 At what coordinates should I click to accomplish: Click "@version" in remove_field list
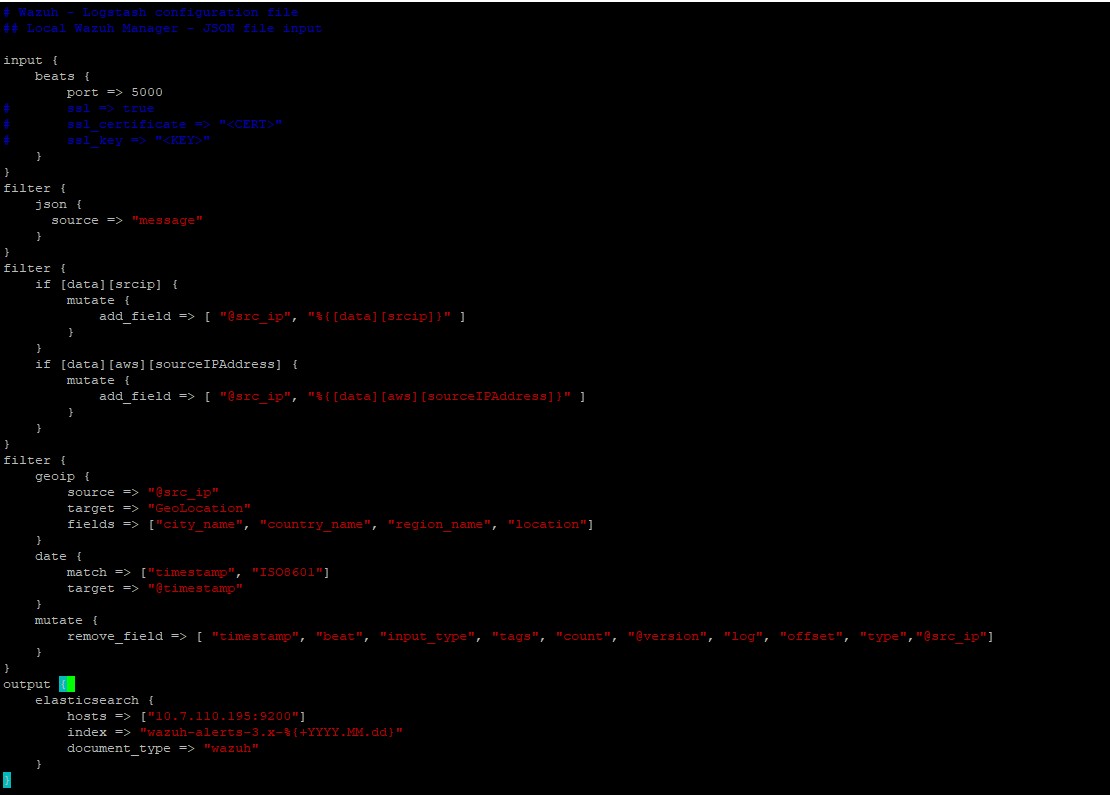click(667, 636)
